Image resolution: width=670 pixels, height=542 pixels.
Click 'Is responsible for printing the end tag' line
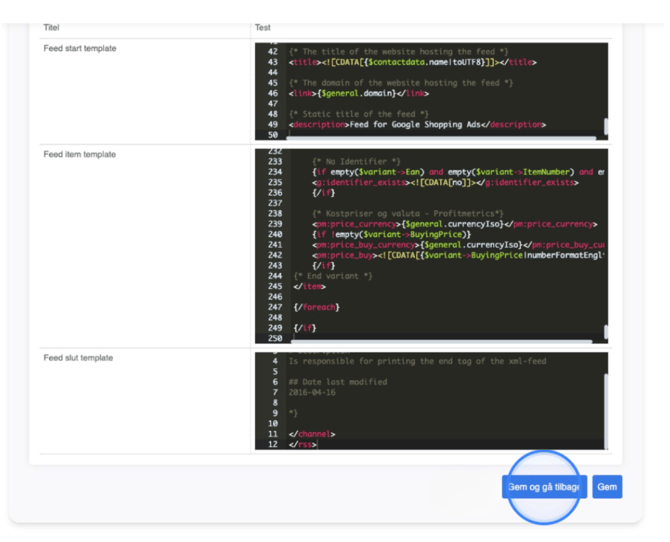(417, 361)
